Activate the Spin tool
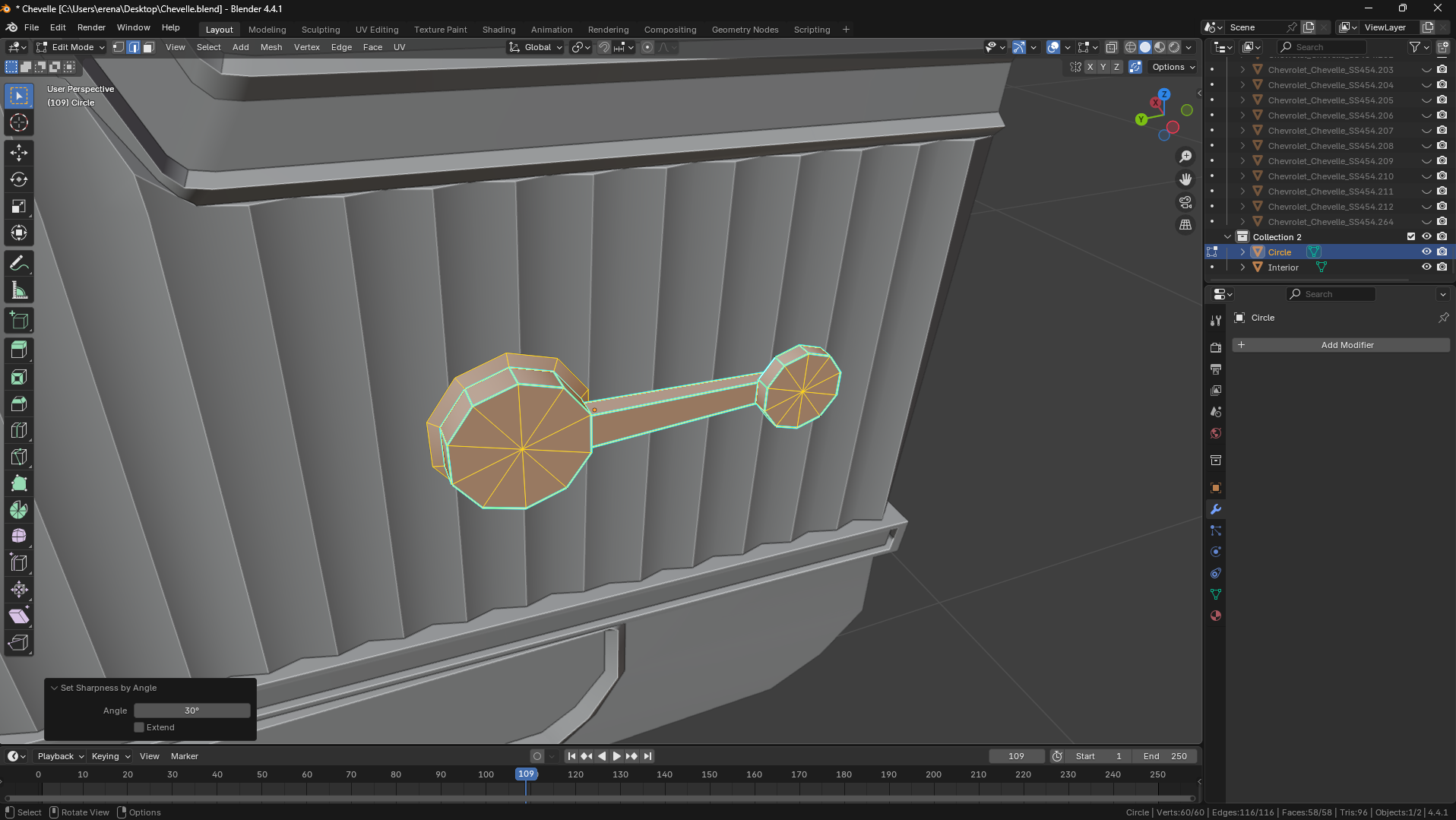 pos(19,510)
